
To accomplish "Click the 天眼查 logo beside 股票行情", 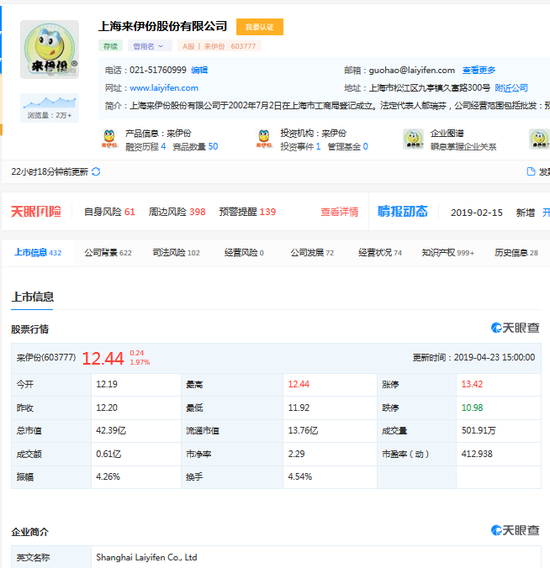I will coord(515,328).
